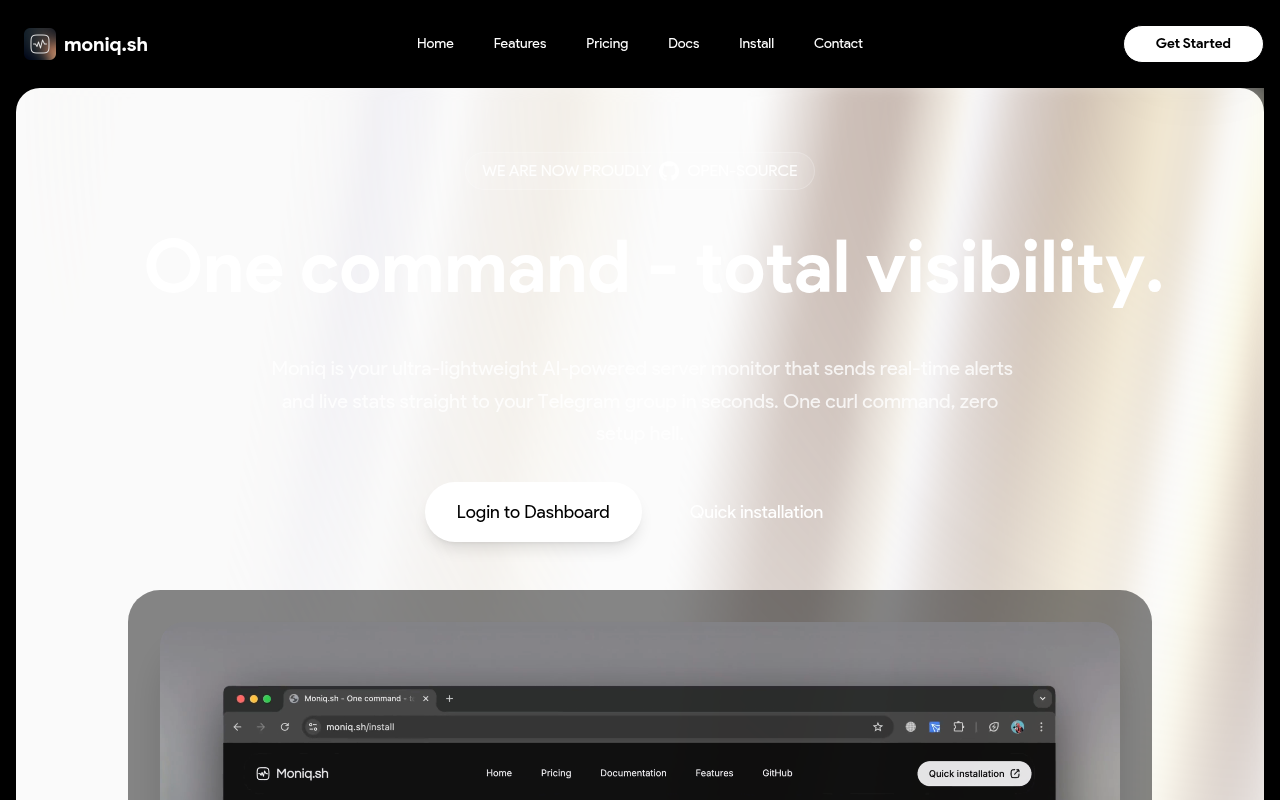This screenshot has height=800, width=1280.
Task: Select Docs in the main navigation
Action: pyautogui.click(x=684, y=44)
